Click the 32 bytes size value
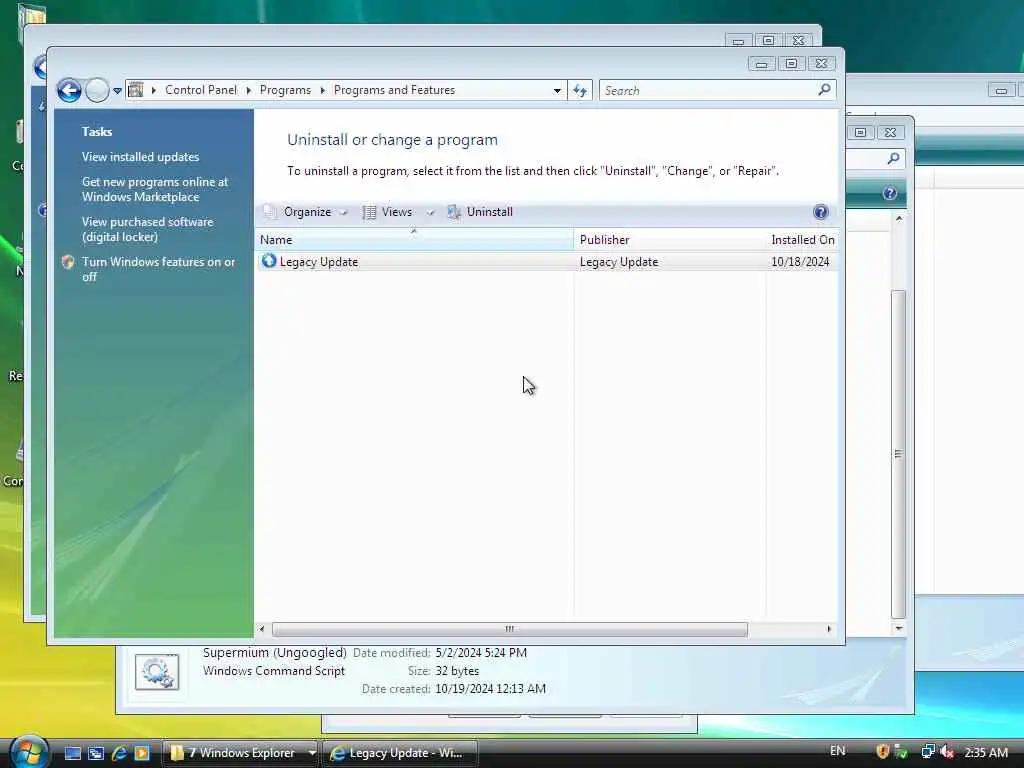 coord(457,671)
